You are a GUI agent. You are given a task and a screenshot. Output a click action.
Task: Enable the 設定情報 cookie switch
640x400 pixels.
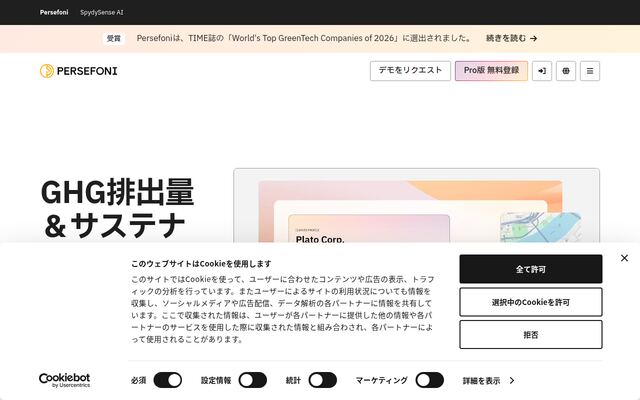pos(253,380)
